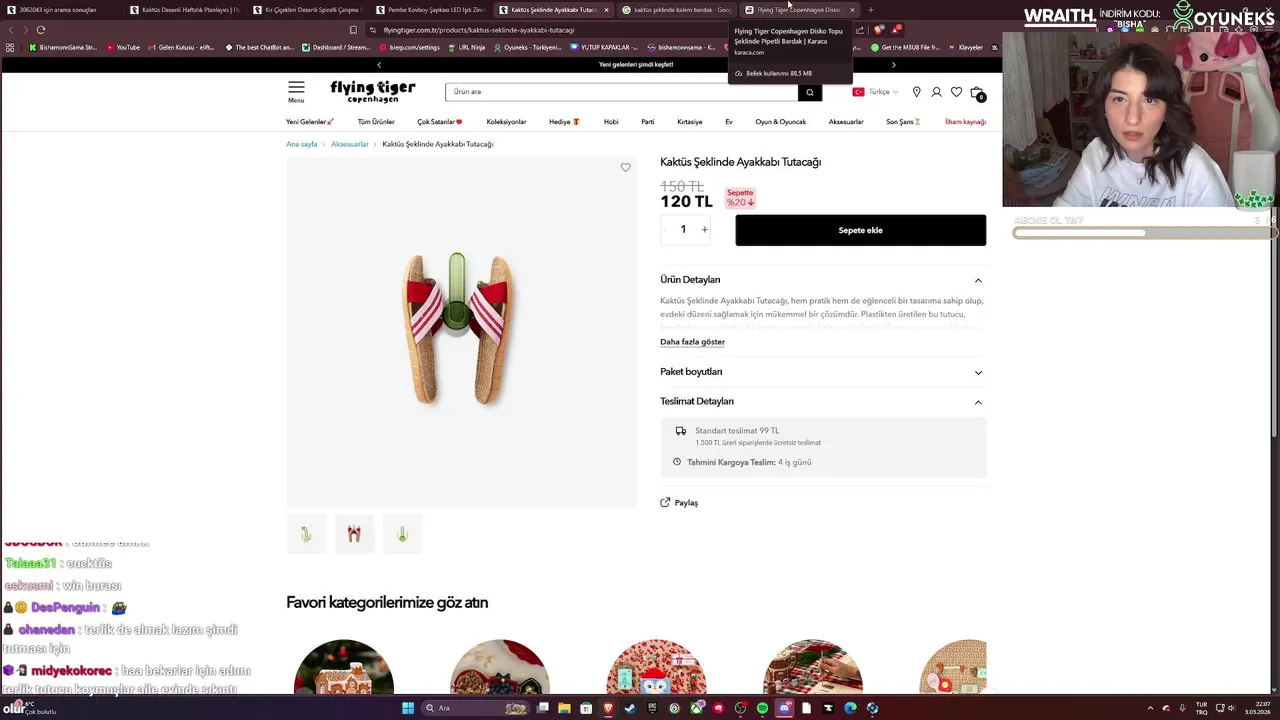Select the second product thumbnail image
Screen dimensions: 1280x720
click(x=354, y=534)
